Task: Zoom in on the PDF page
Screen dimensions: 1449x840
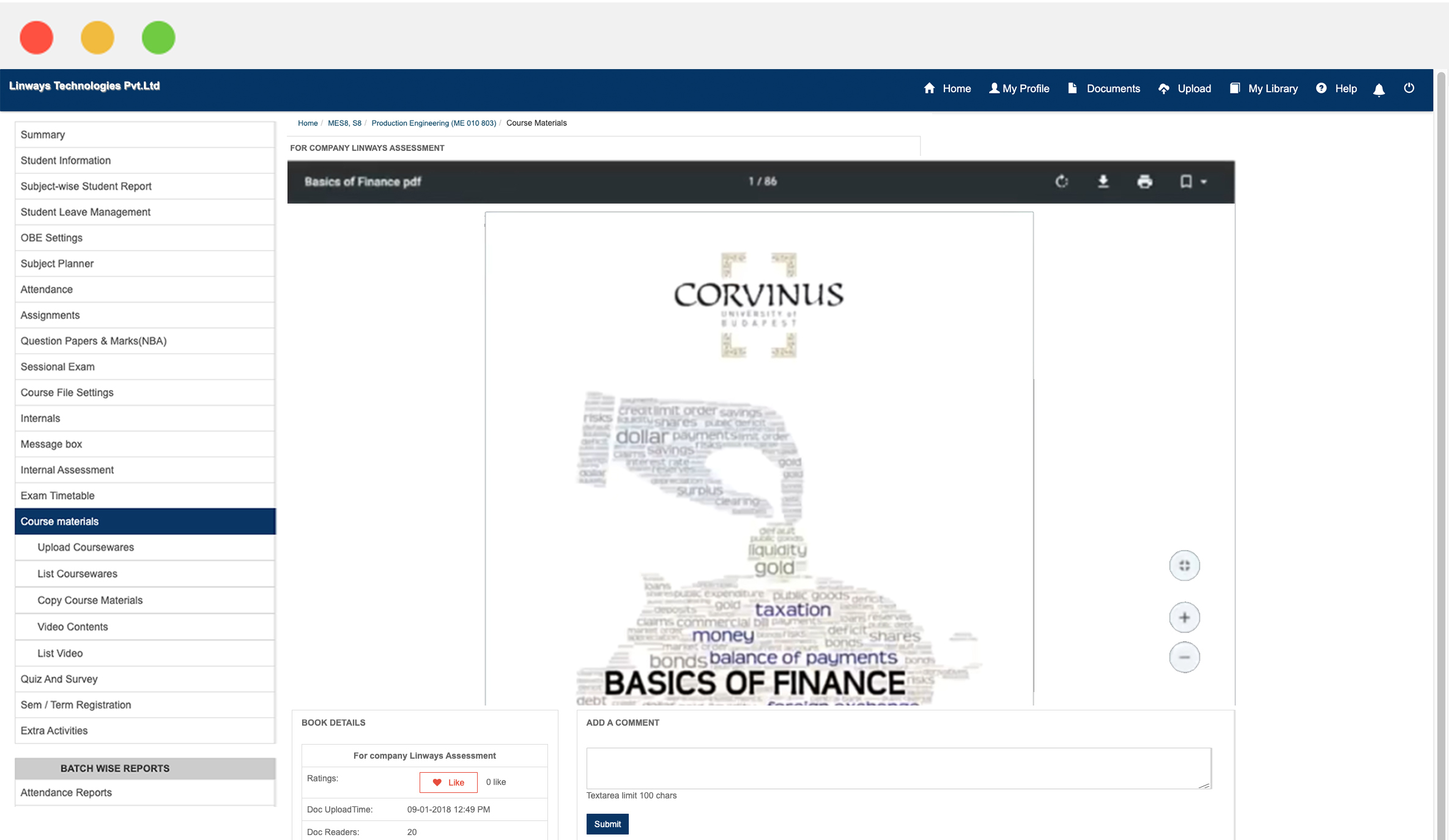Action: click(x=1185, y=617)
